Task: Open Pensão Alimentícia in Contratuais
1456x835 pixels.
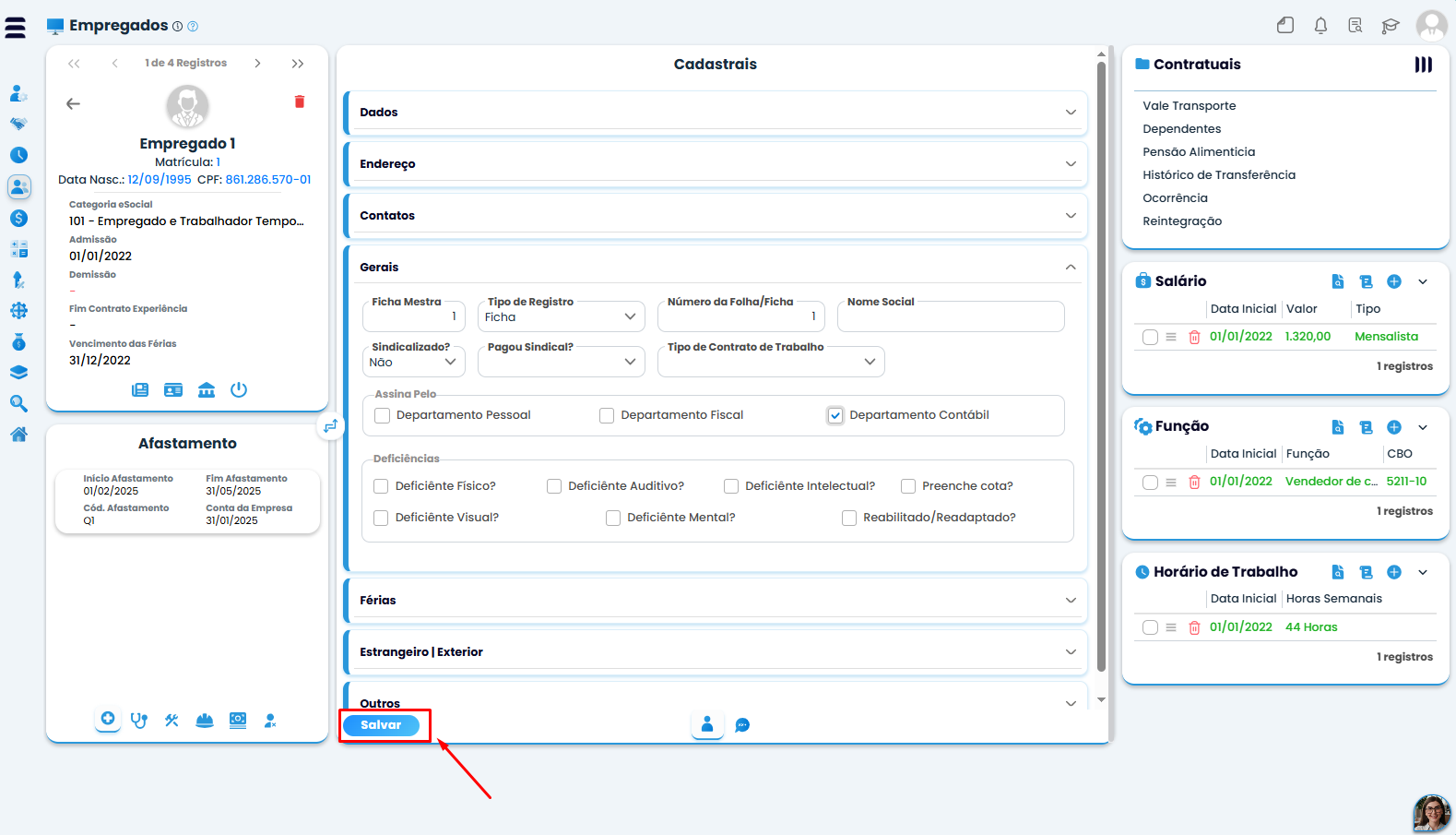Action: (x=1199, y=152)
